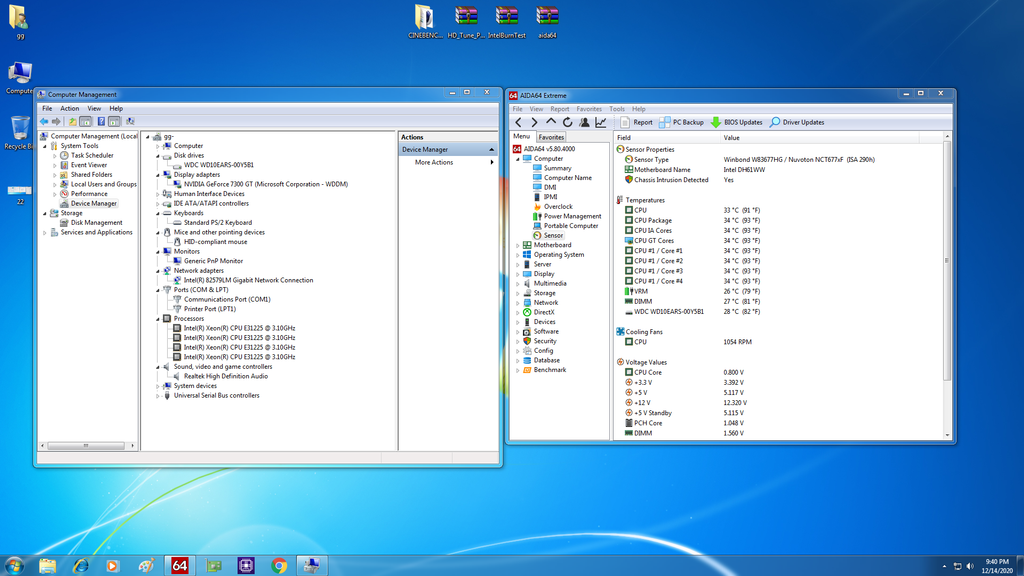Expand the Motherboard node in AIDA64 tree

pyautogui.click(x=518, y=245)
